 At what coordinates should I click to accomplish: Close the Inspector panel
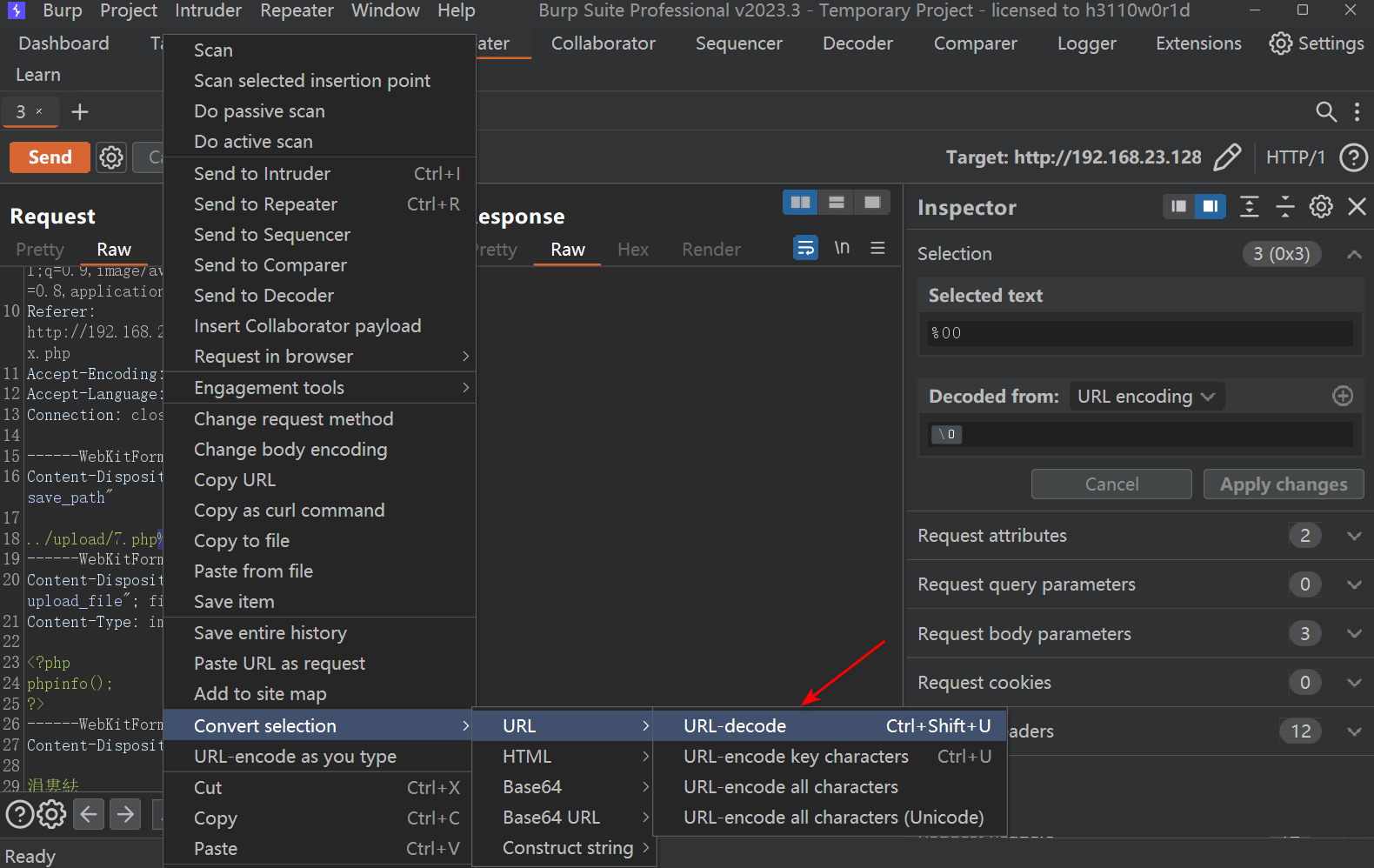(1356, 207)
